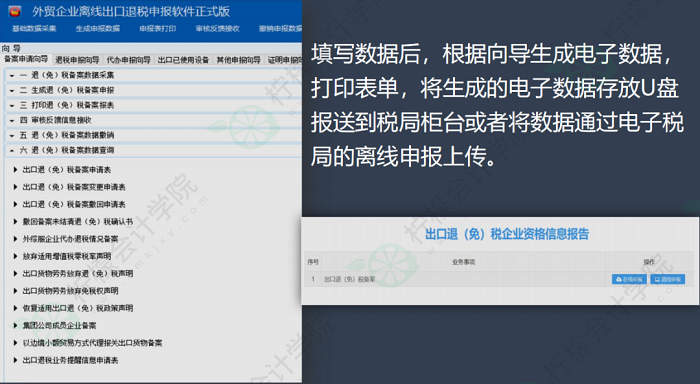The width and height of the screenshot is (700, 384).
Task: Expand section 五 退（免）税备案数据撤销
Action: pos(153,135)
